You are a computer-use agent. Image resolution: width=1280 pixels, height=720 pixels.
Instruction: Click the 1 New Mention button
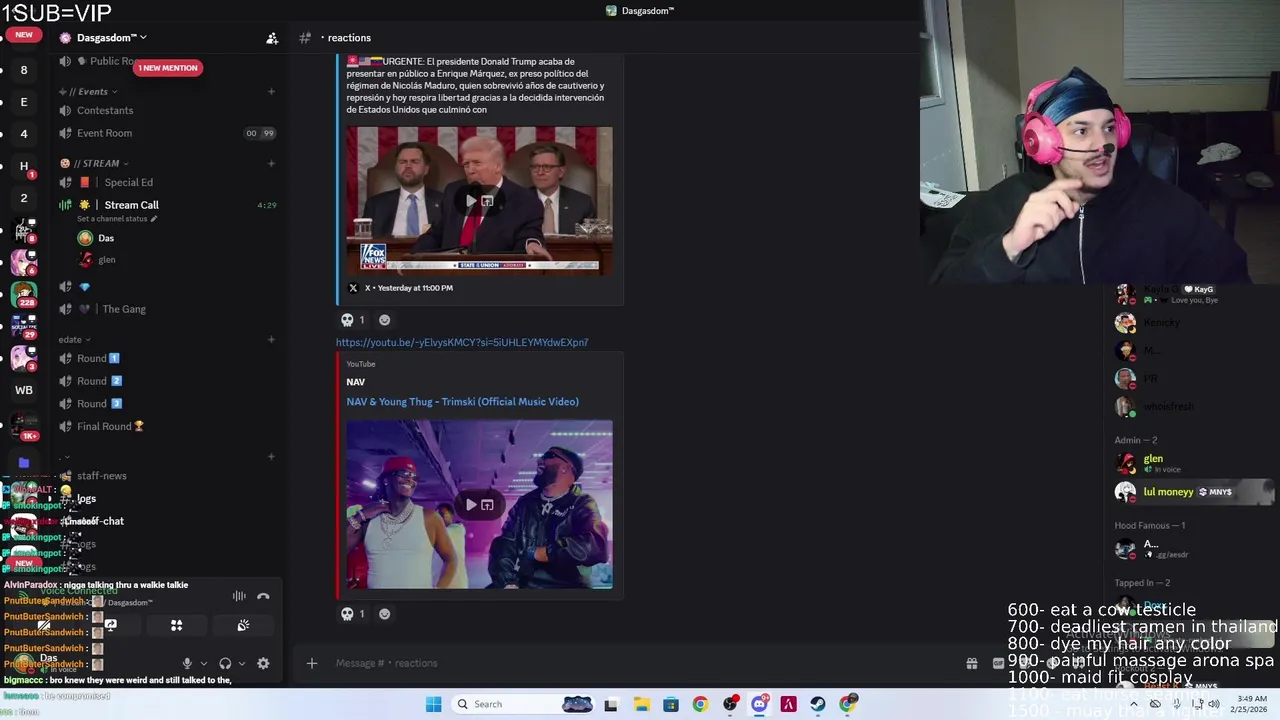167,68
